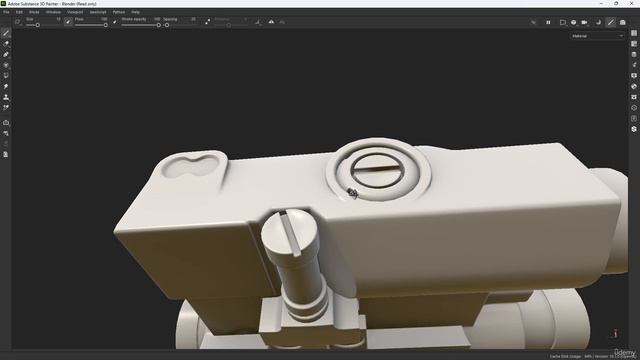Screen dimensions: 640x360
Task: Click the Spacing slider handle
Action: click(x=167, y=25)
